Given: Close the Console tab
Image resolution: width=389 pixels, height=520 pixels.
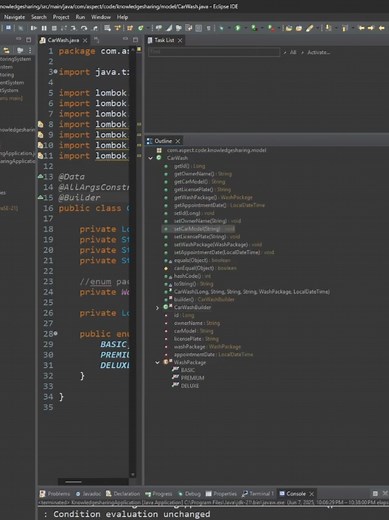Looking at the screenshot, I should (312, 494).
